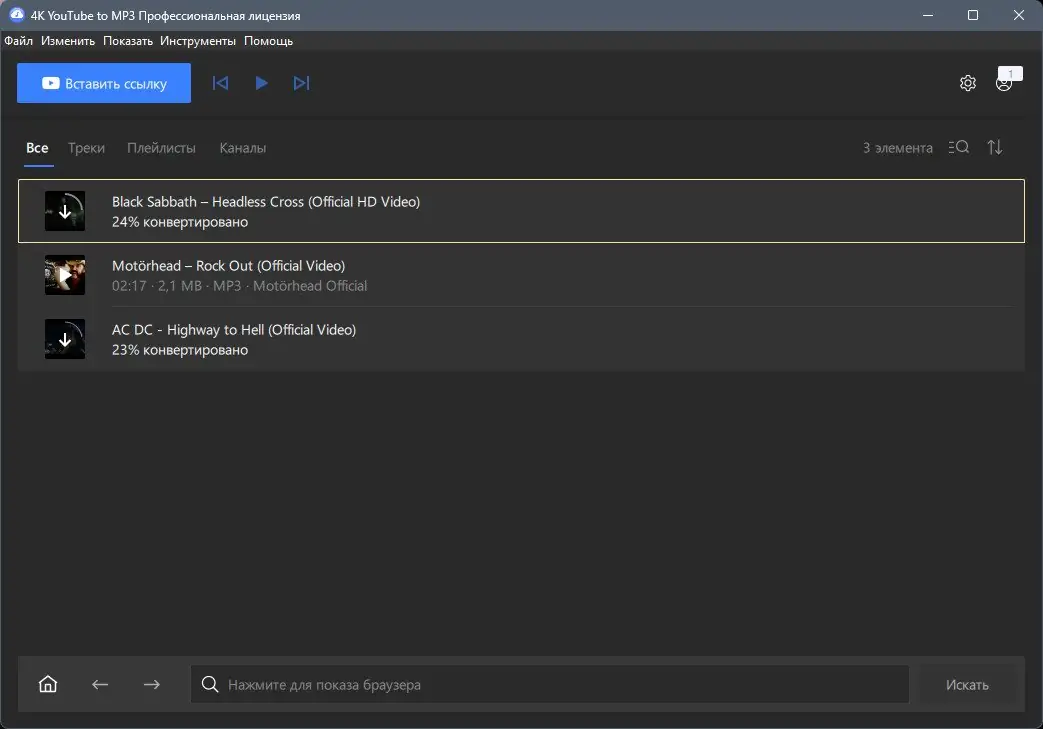Open the list search filter icon

959,148
